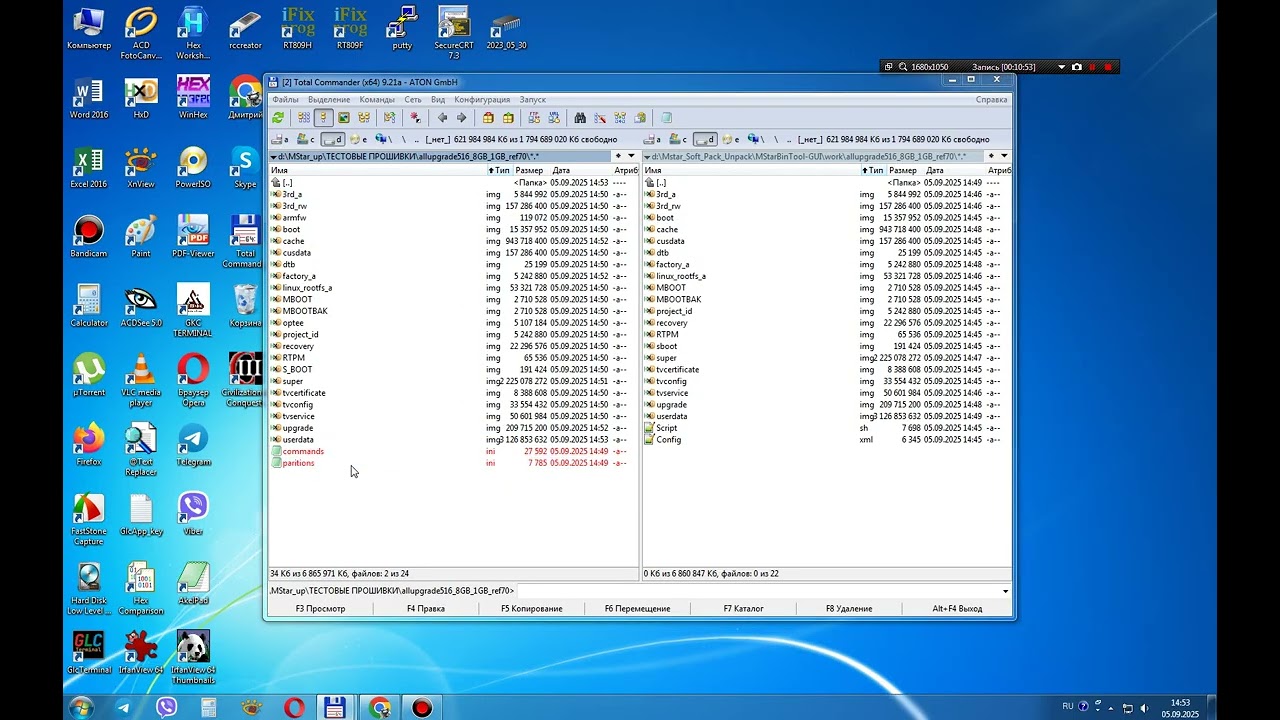The image size is (1280, 720).
Task: Click F4 Правка button
Action: click(x=426, y=608)
